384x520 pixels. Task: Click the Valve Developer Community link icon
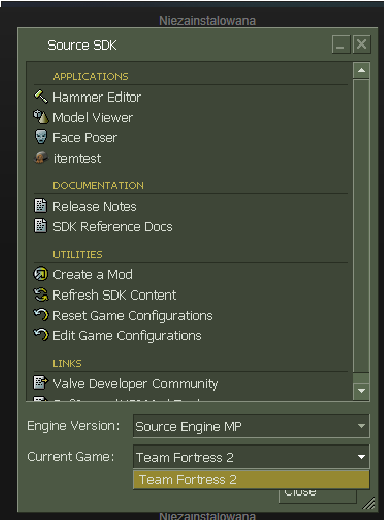click(x=41, y=383)
